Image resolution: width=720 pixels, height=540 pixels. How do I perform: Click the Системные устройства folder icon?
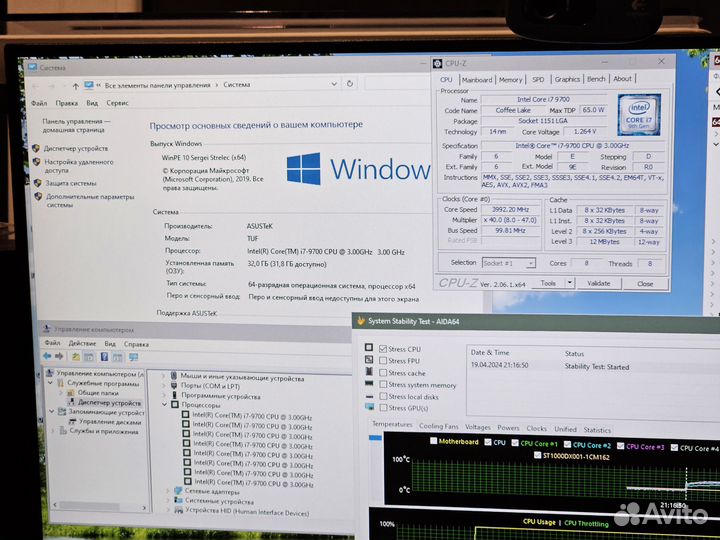[x=179, y=501]
